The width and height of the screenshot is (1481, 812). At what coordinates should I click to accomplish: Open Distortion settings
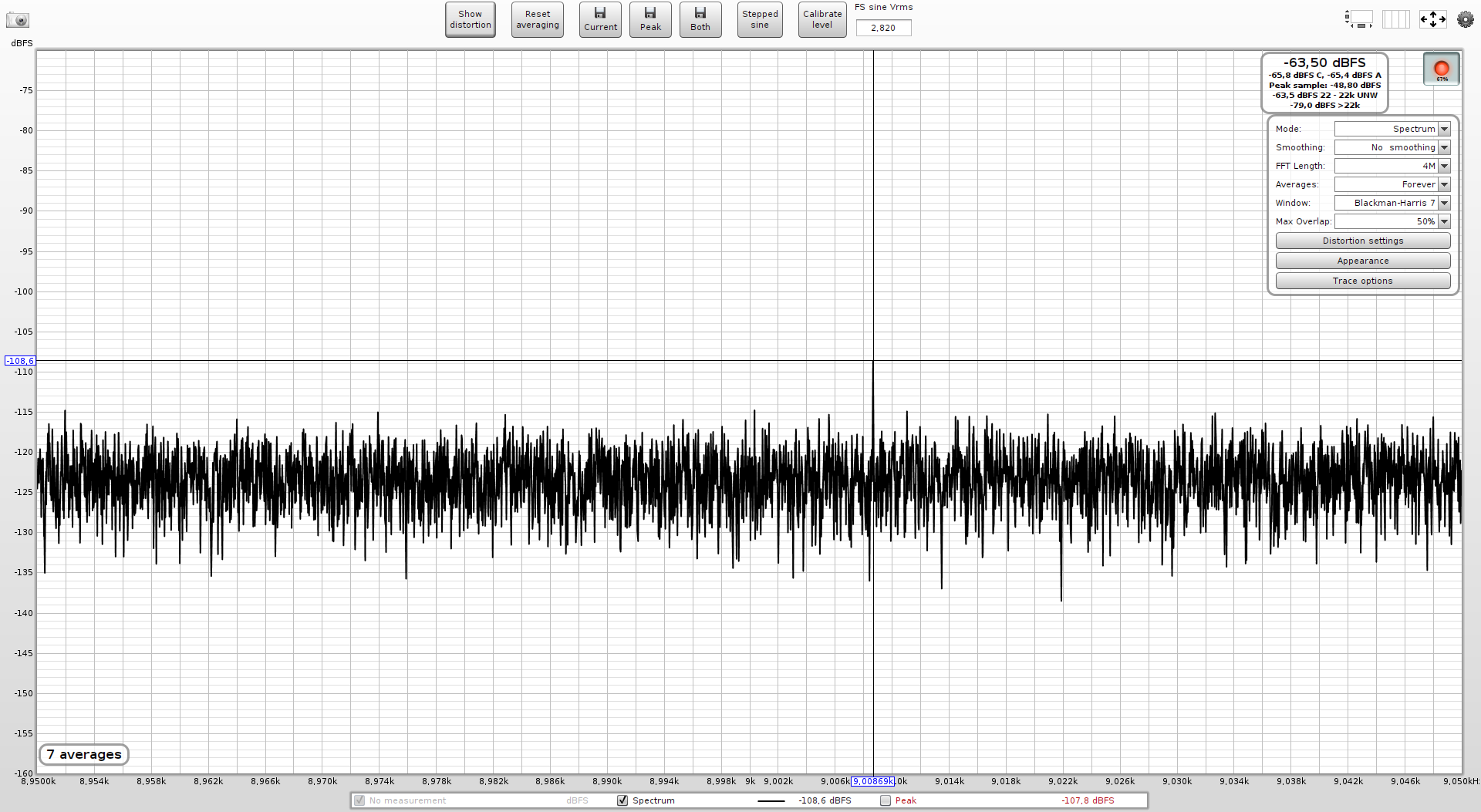[x=1363, y=241]
